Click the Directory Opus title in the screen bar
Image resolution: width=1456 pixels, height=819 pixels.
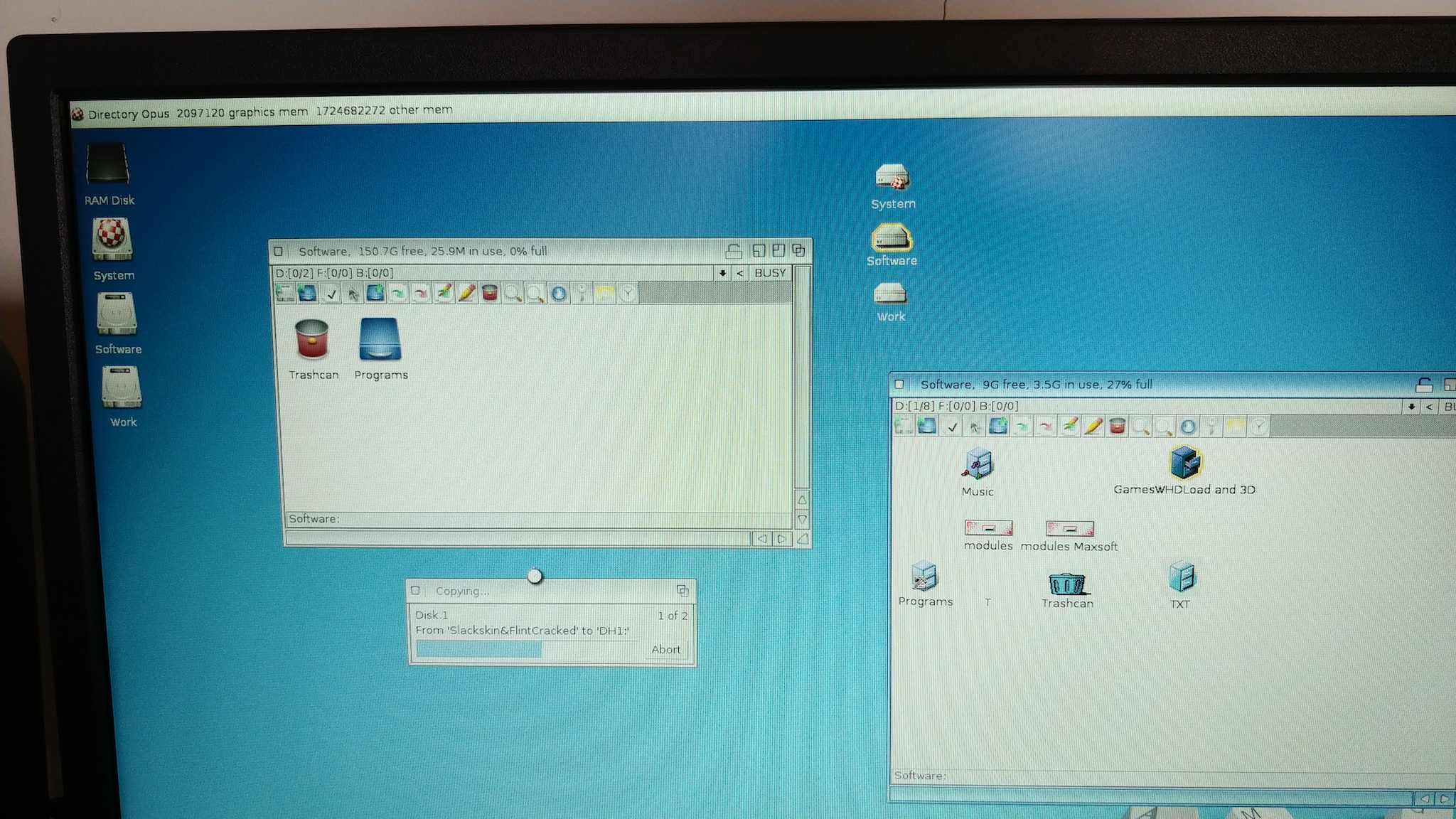point(129,114)
